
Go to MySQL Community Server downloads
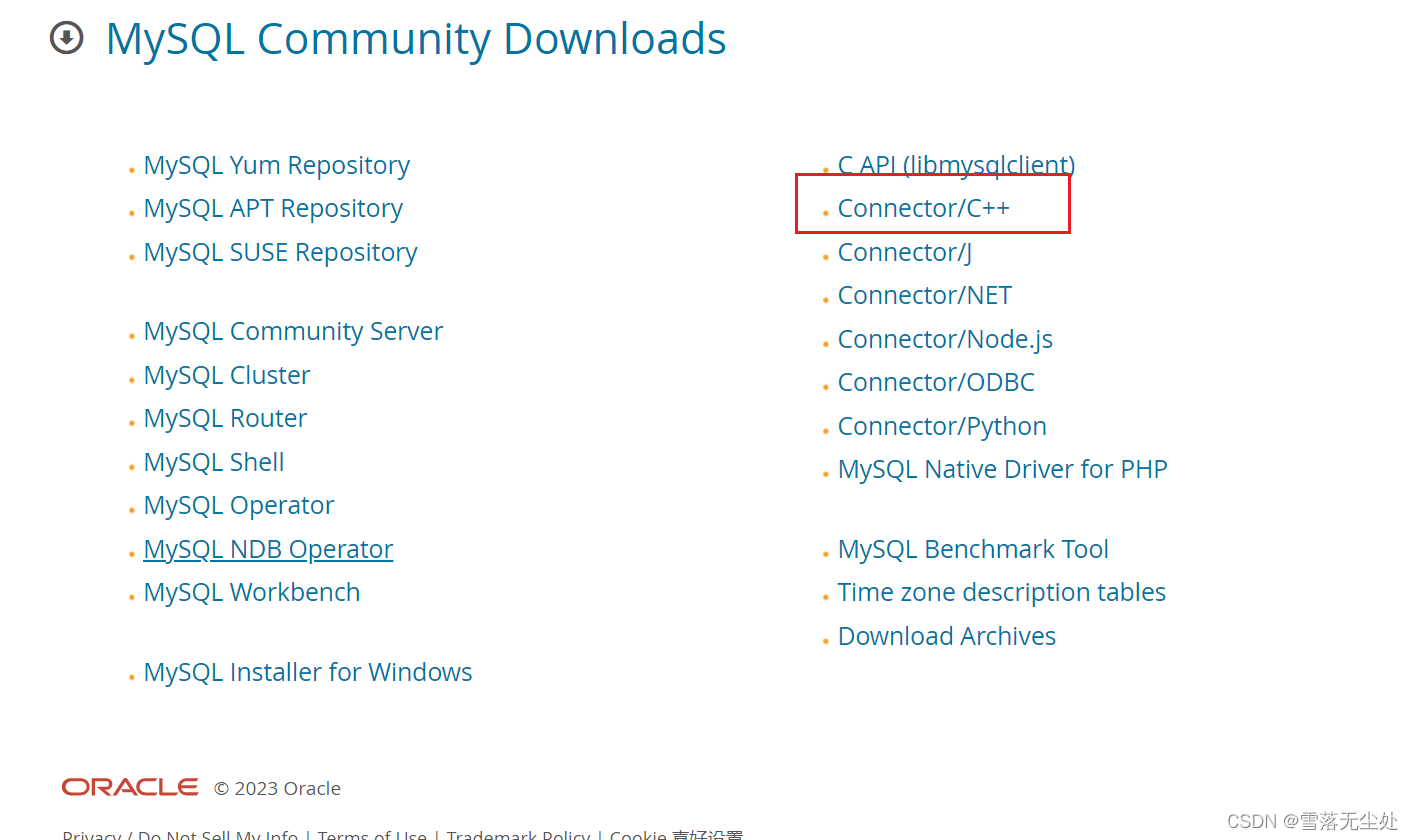[x=293, y=331]
